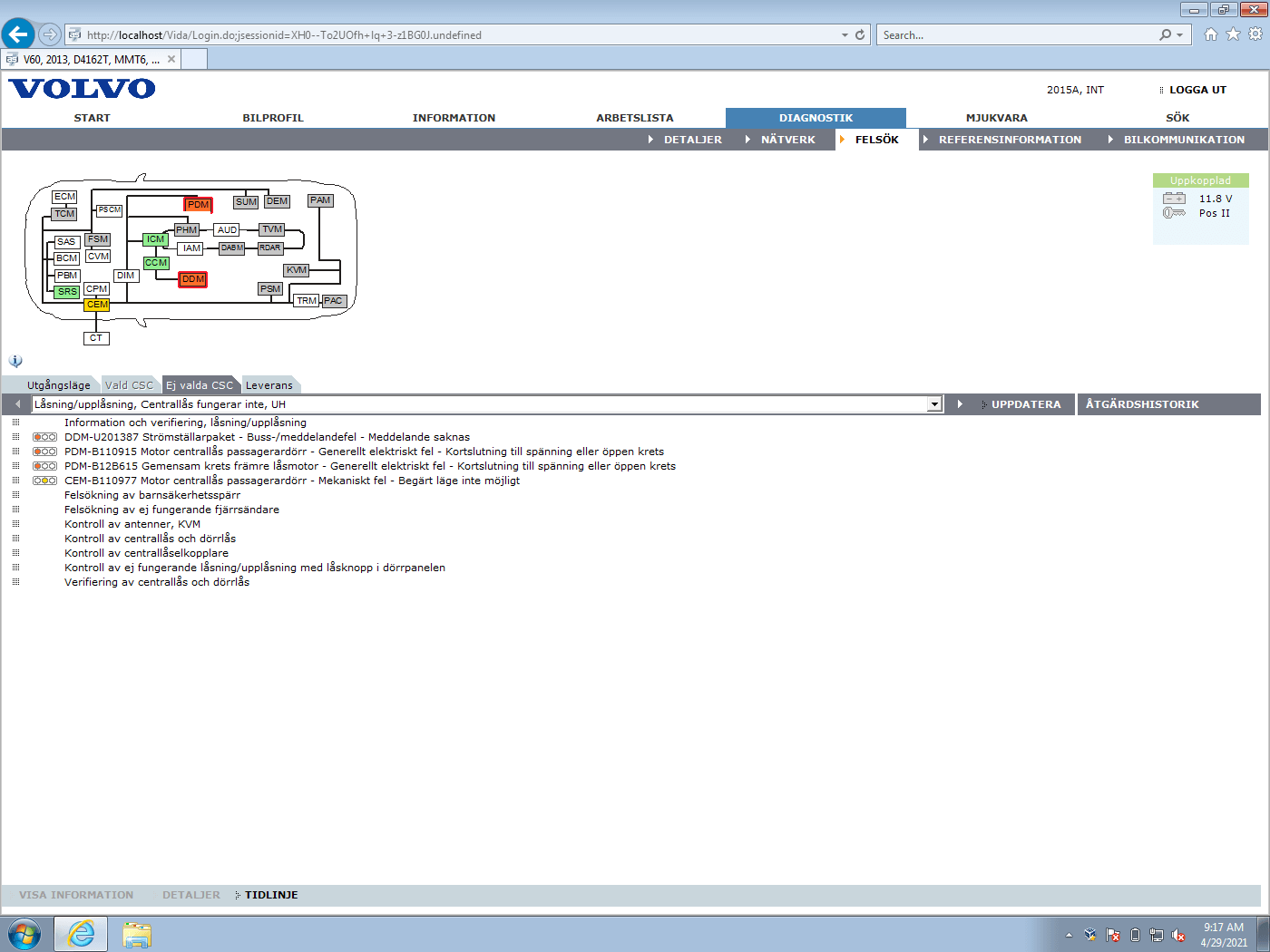1270x952 pixels.
Task: Click the DIM module node
Action: click(126, 276)
